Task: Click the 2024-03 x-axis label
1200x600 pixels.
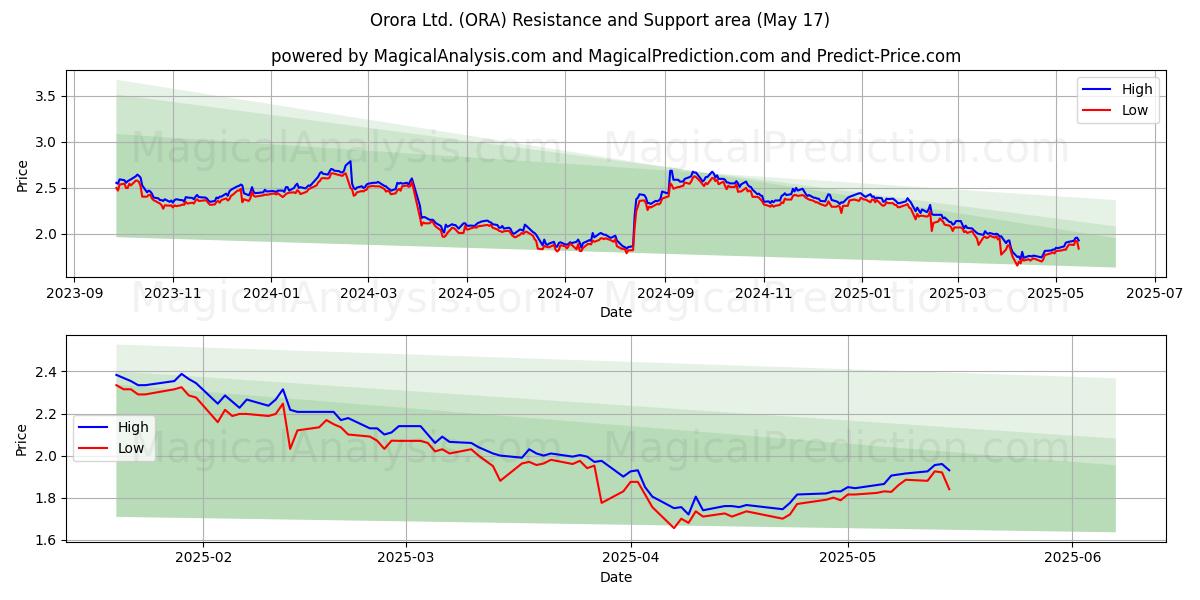Action: [368, 294]
